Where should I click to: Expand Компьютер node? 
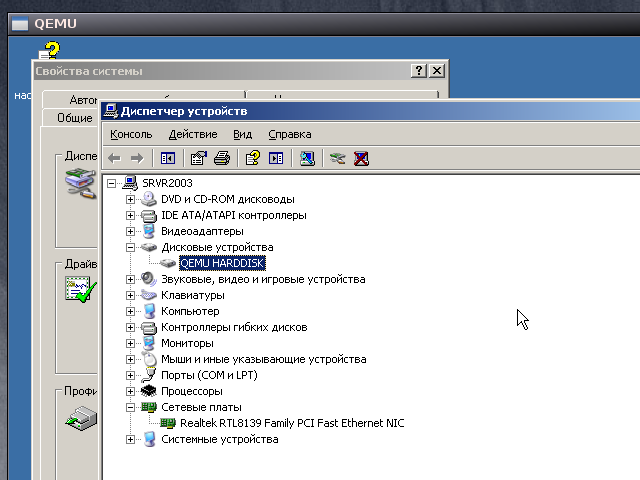pyautogui.click(x=130, y=311)
